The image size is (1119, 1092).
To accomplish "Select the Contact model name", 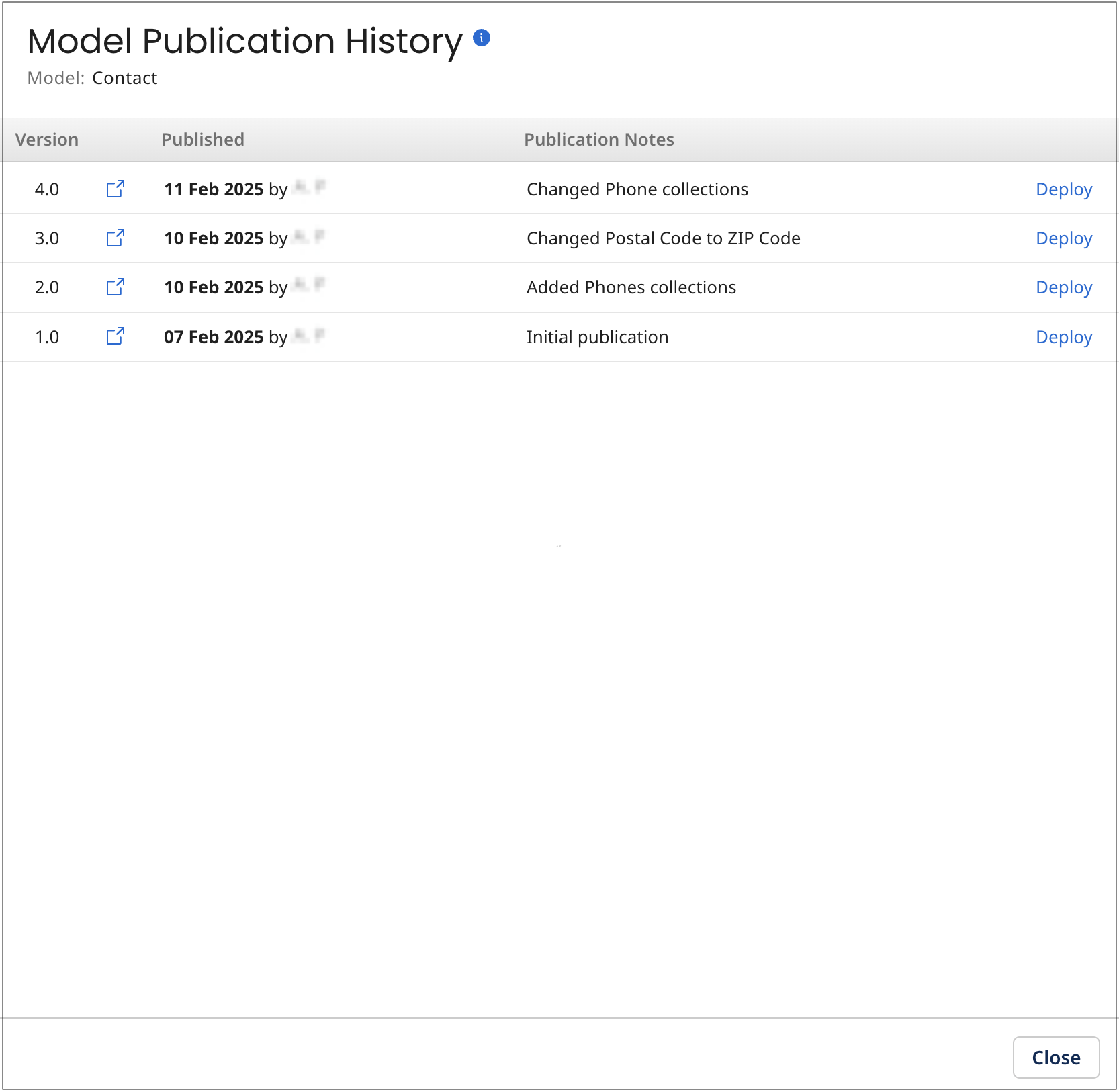I will tap(125, 77).
